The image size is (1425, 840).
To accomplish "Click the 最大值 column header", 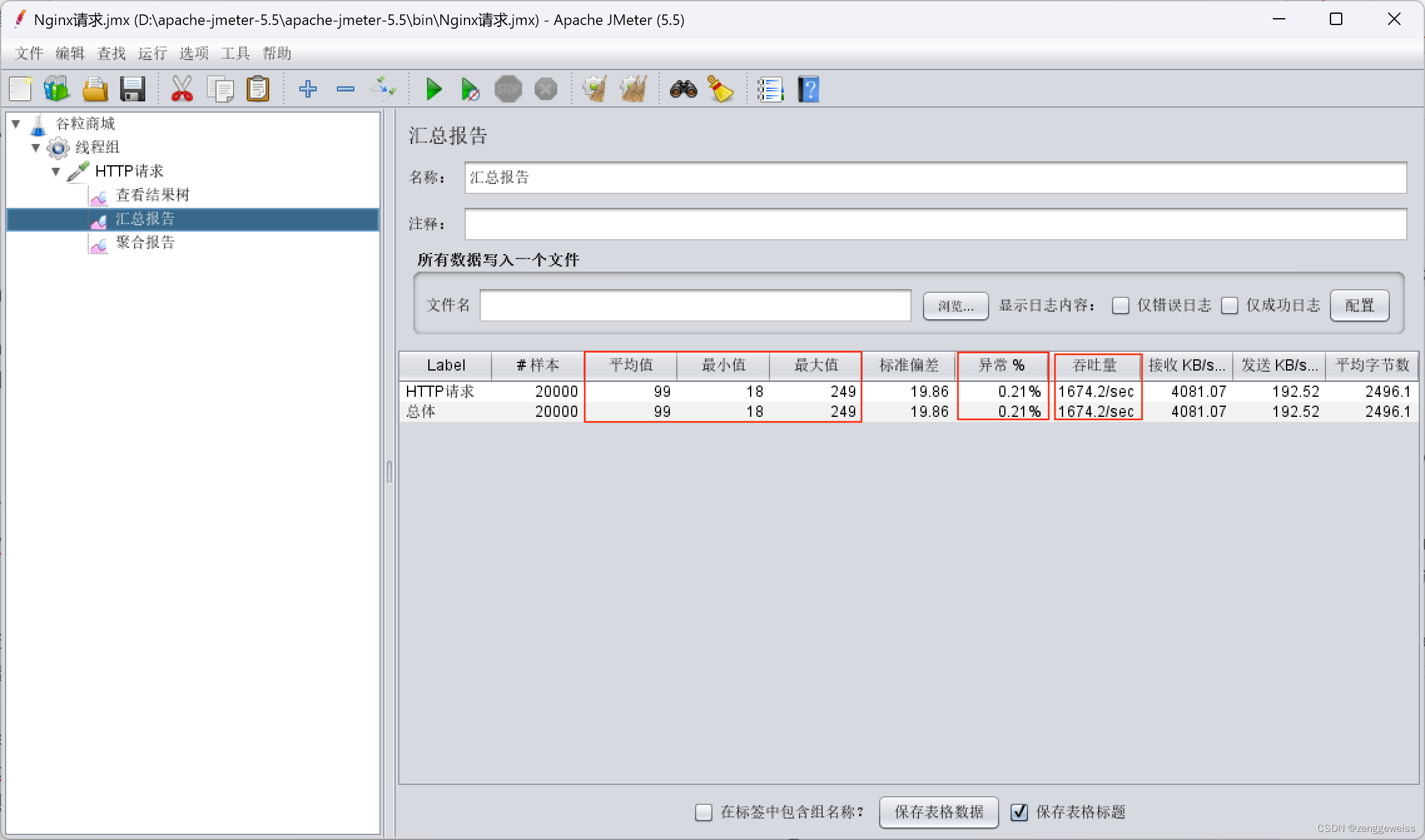I will tap(816, 366).
